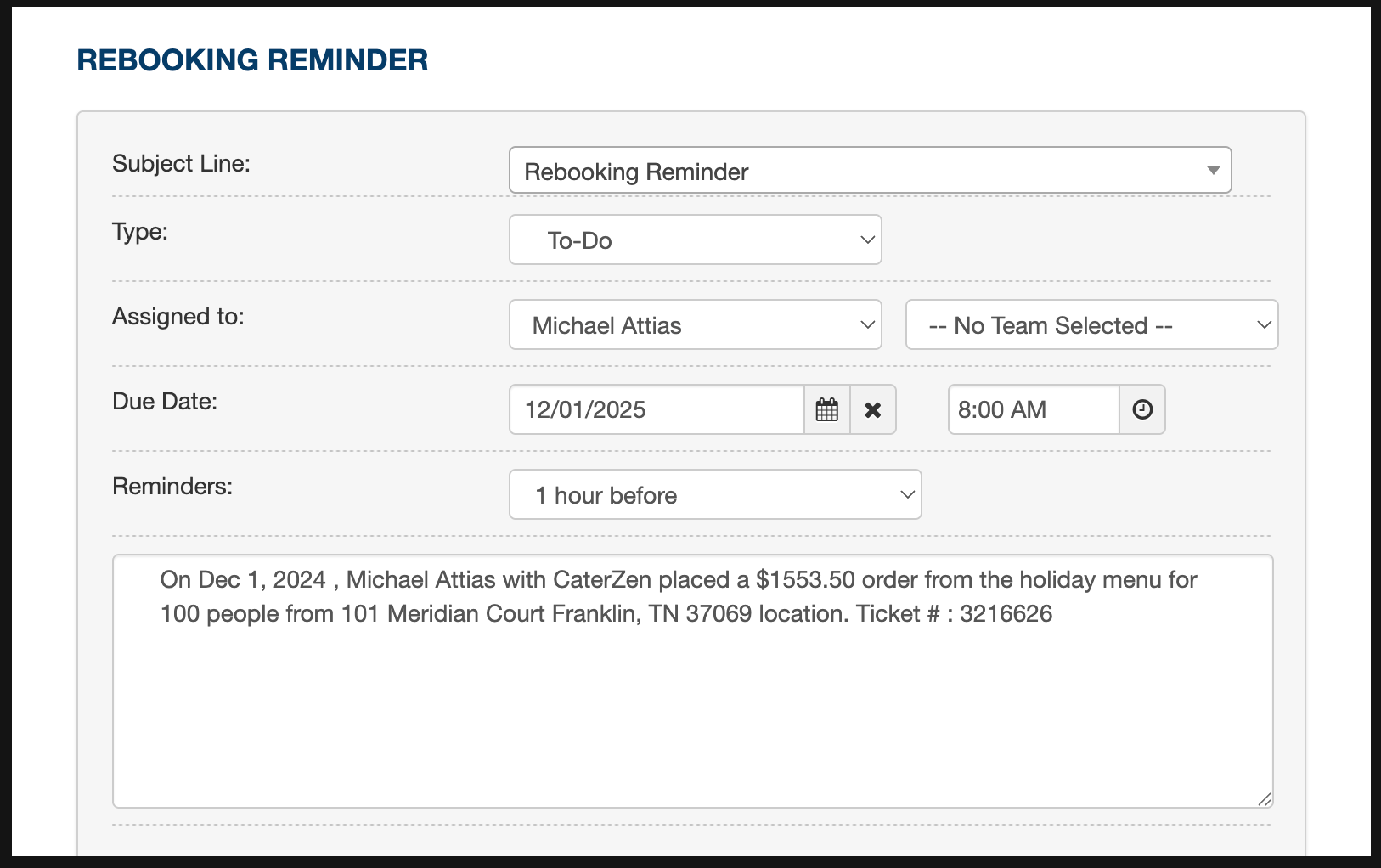Image resolution: width=1381 pixels, height=868 pixels.
Task: Click the 12/01/2025 due date field
Action: tap(657, 410)
